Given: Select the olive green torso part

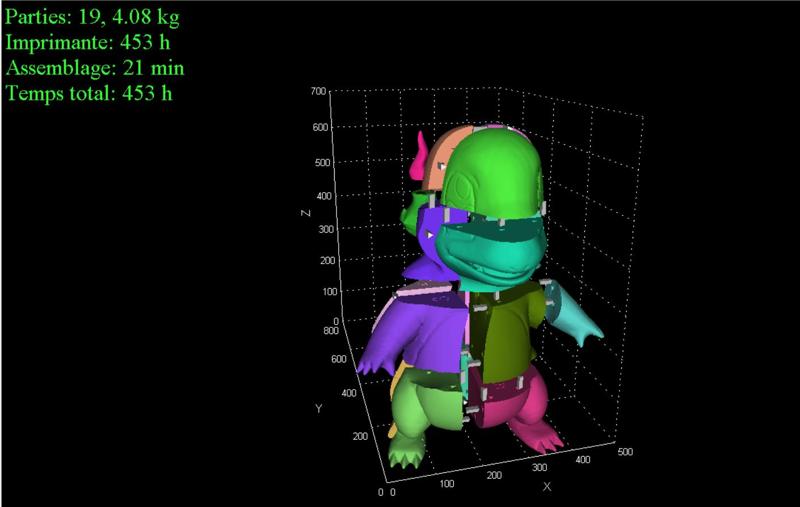Looking at the screenshot, I should pos(505,334).
